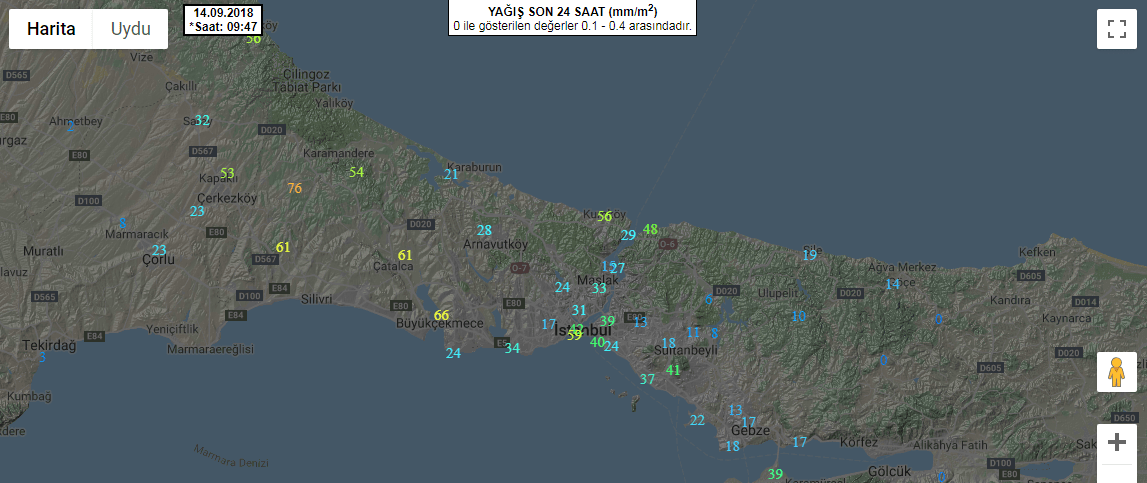Click the 11 rainfall marker
Viewport: 1147px width, 483px height.
click(693, 332)
